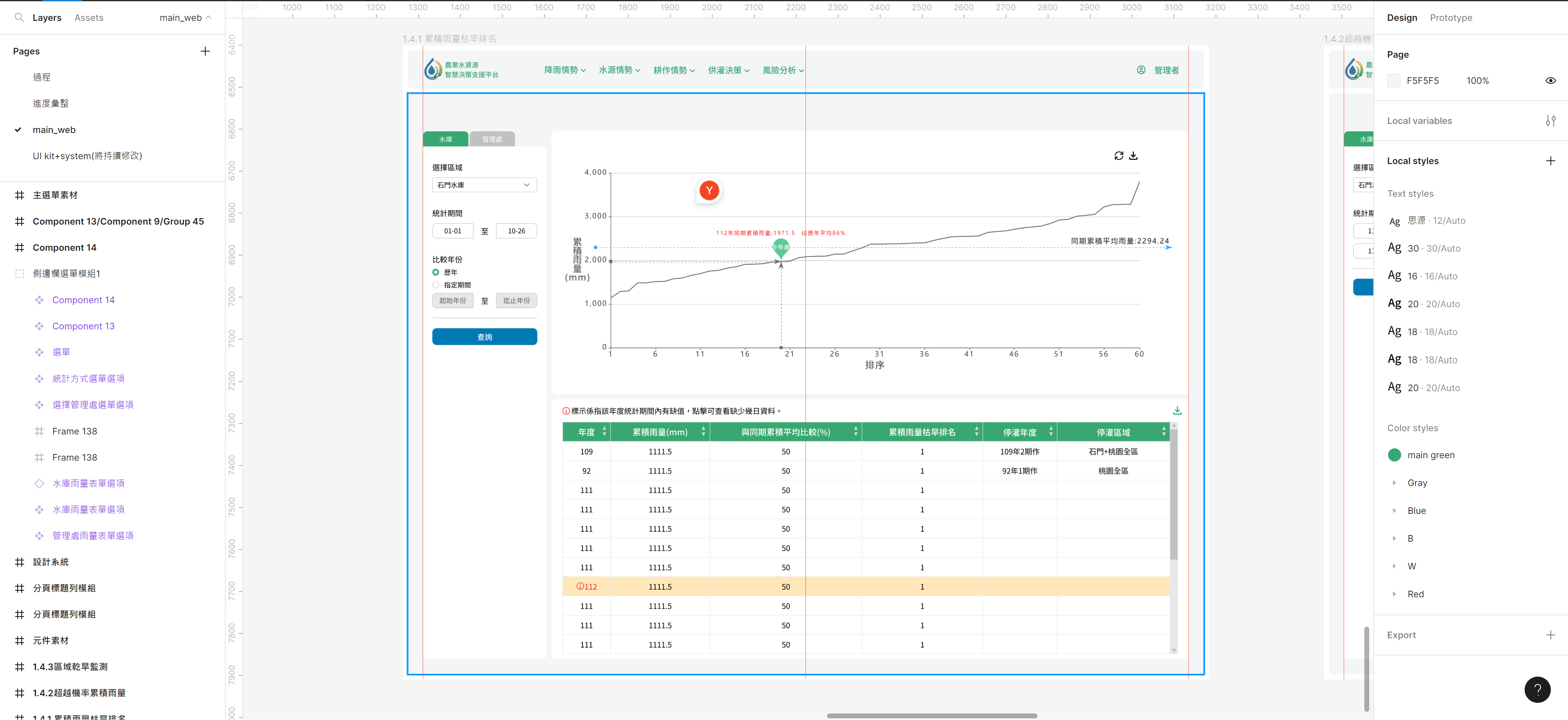
Task: Click the search magnifier icon in layers panel
Action: [x=19, y=18]
